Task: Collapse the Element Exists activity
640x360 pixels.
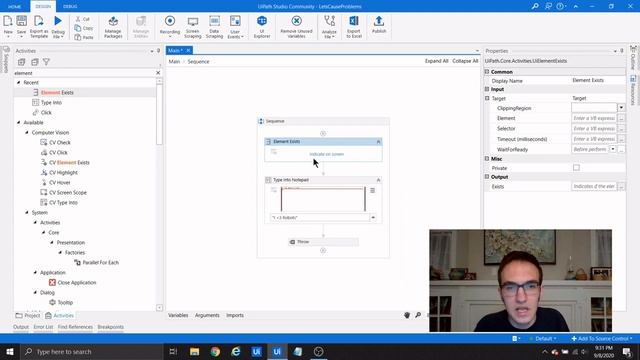Action: (x=378, y=142)
